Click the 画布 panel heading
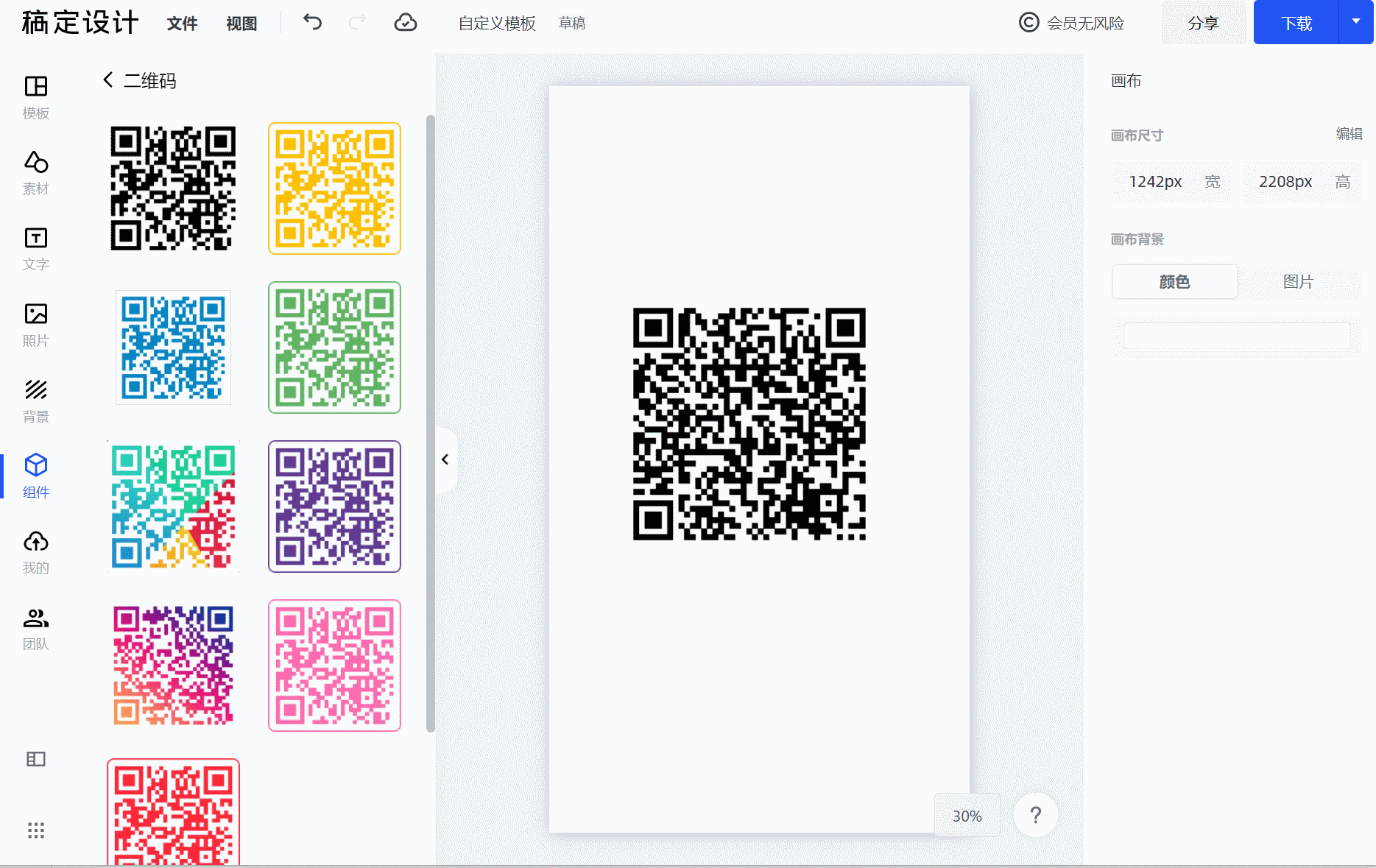 pyautogui.click(x=1126, y=81)
